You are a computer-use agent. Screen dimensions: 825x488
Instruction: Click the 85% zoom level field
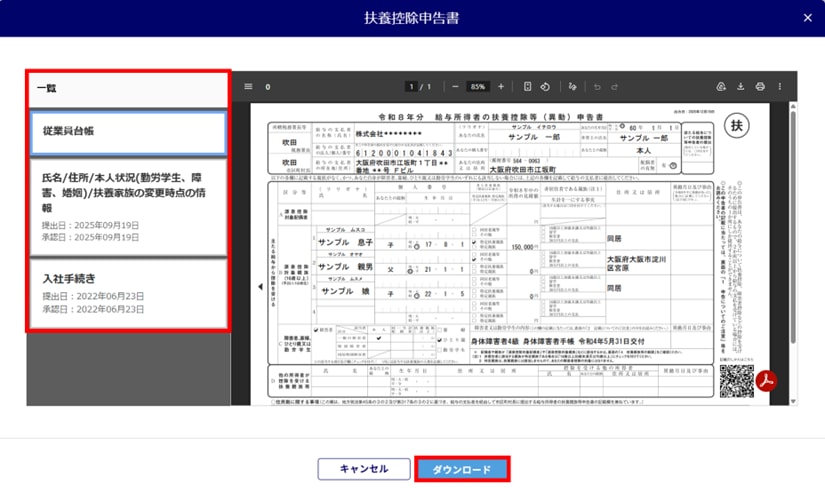click(478, 87)
